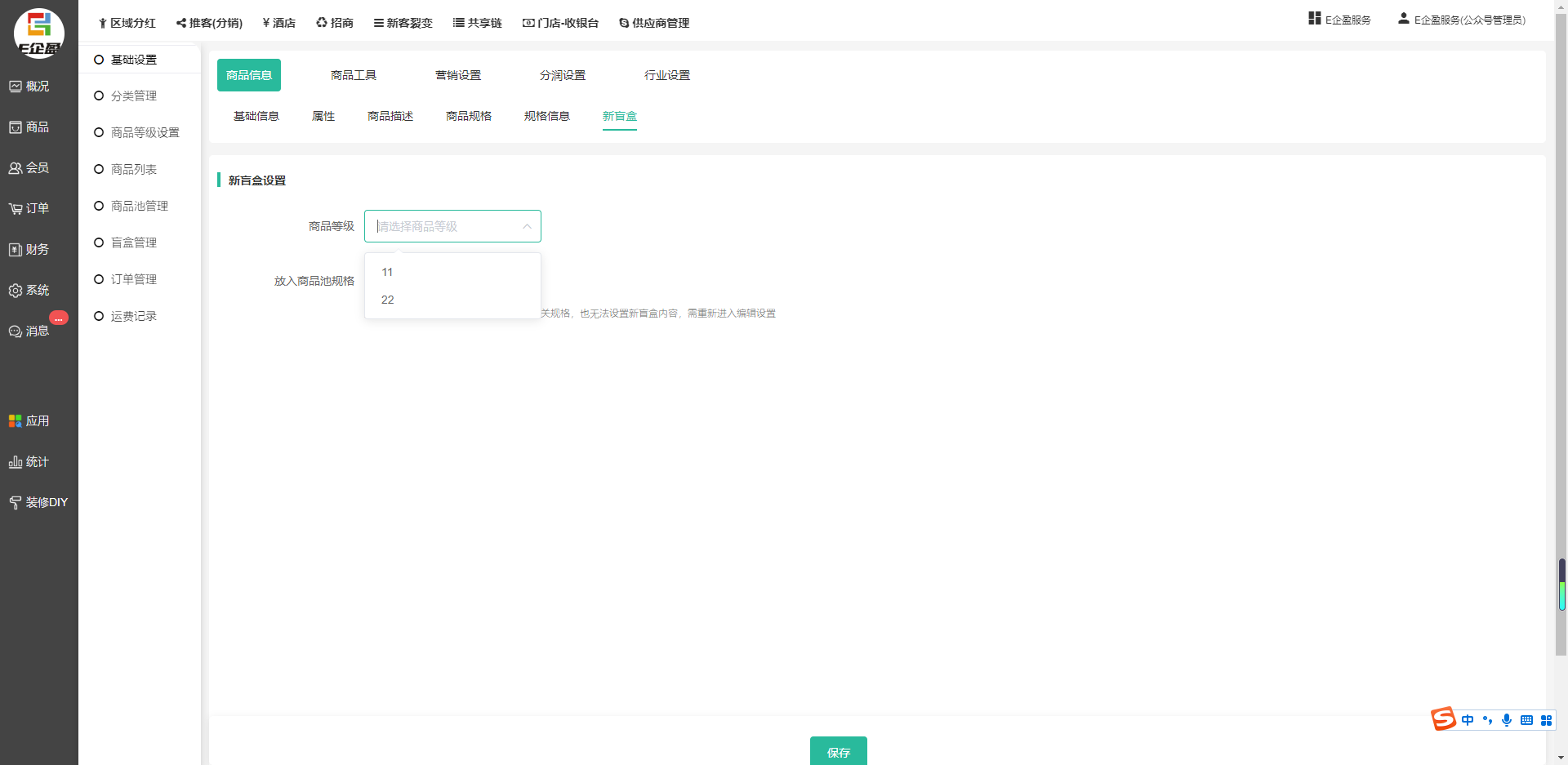This screenshot has width=1568, height=765.
Task: Open the 应用 colorful apps icon
Action: click(x=16, y=421)
